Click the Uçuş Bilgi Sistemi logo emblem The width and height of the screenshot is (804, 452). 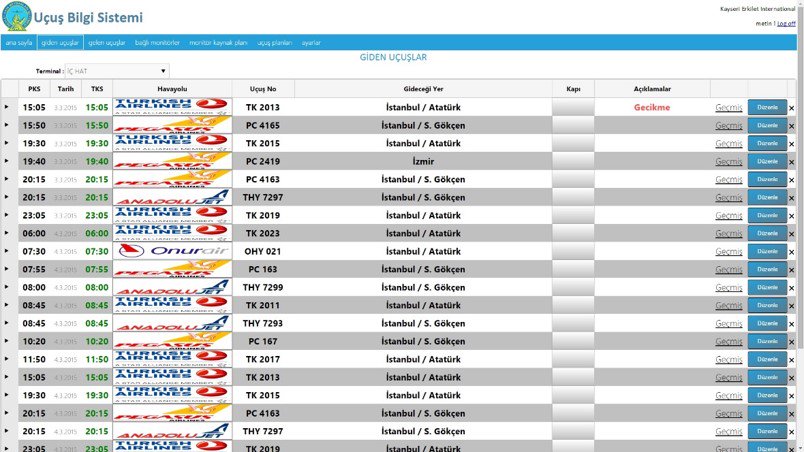[16, 16]
